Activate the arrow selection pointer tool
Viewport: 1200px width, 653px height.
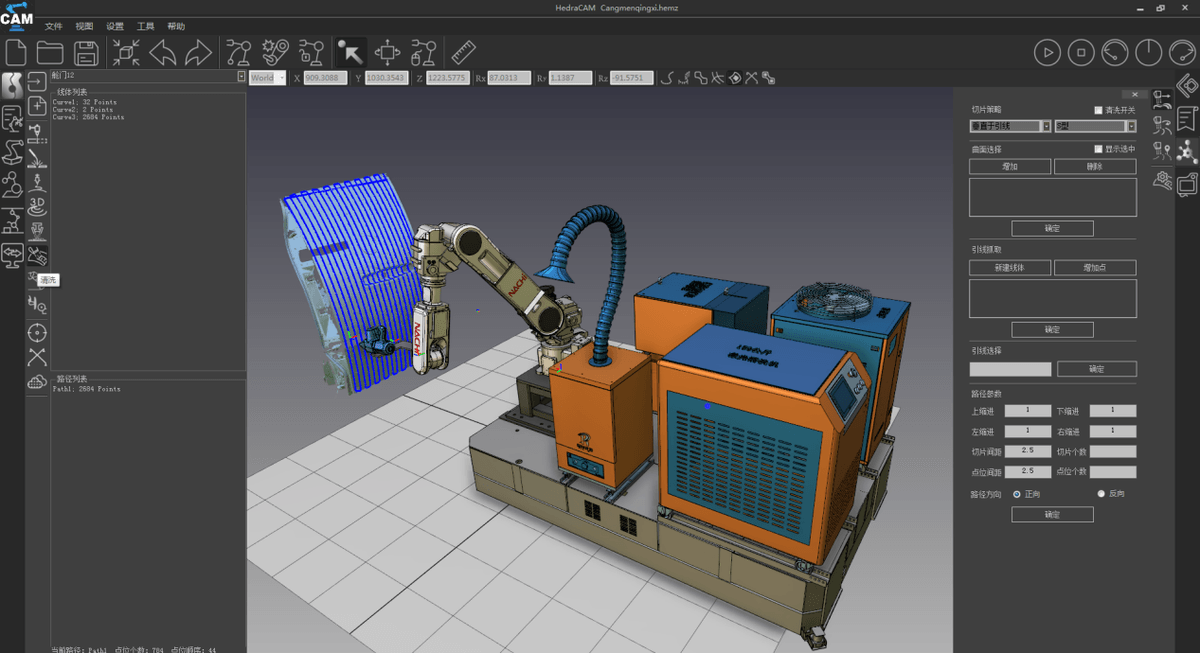click(350, 52)
